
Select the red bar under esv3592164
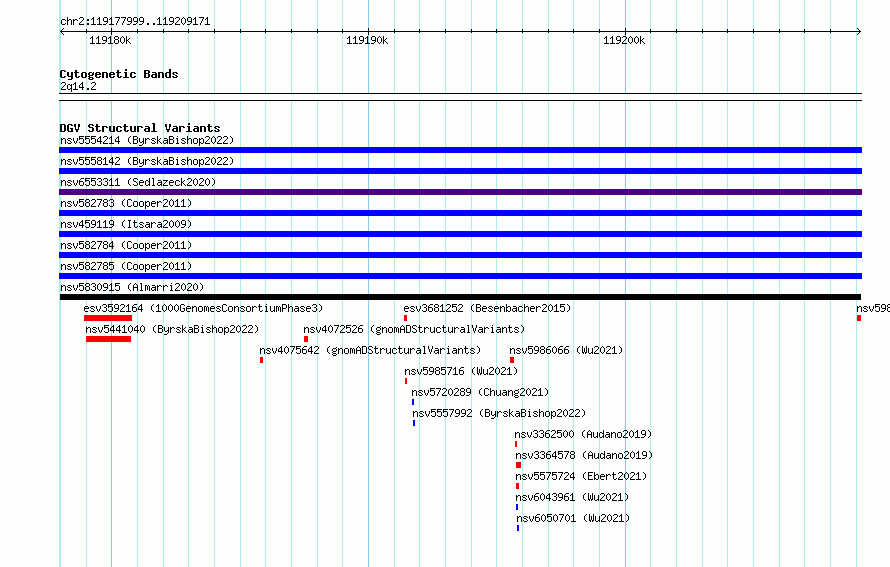(x=108, y=318)
